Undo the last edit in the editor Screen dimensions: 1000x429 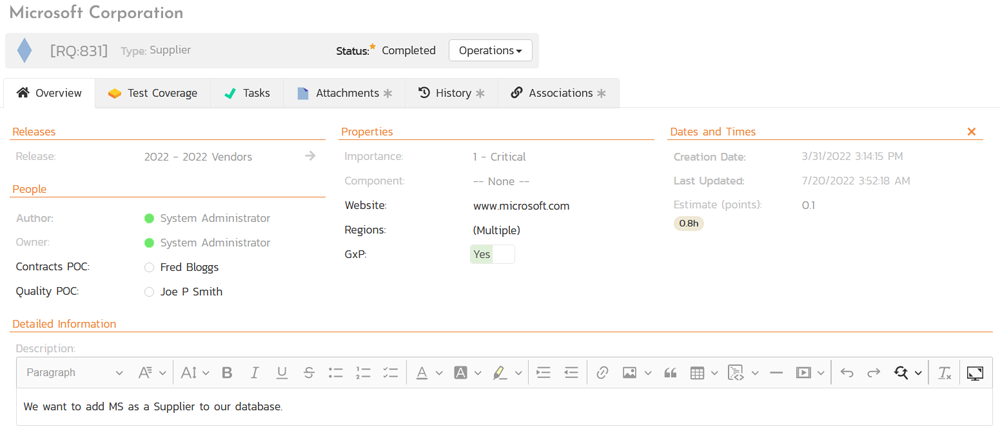pyautogui.click(x=847, y=373)
